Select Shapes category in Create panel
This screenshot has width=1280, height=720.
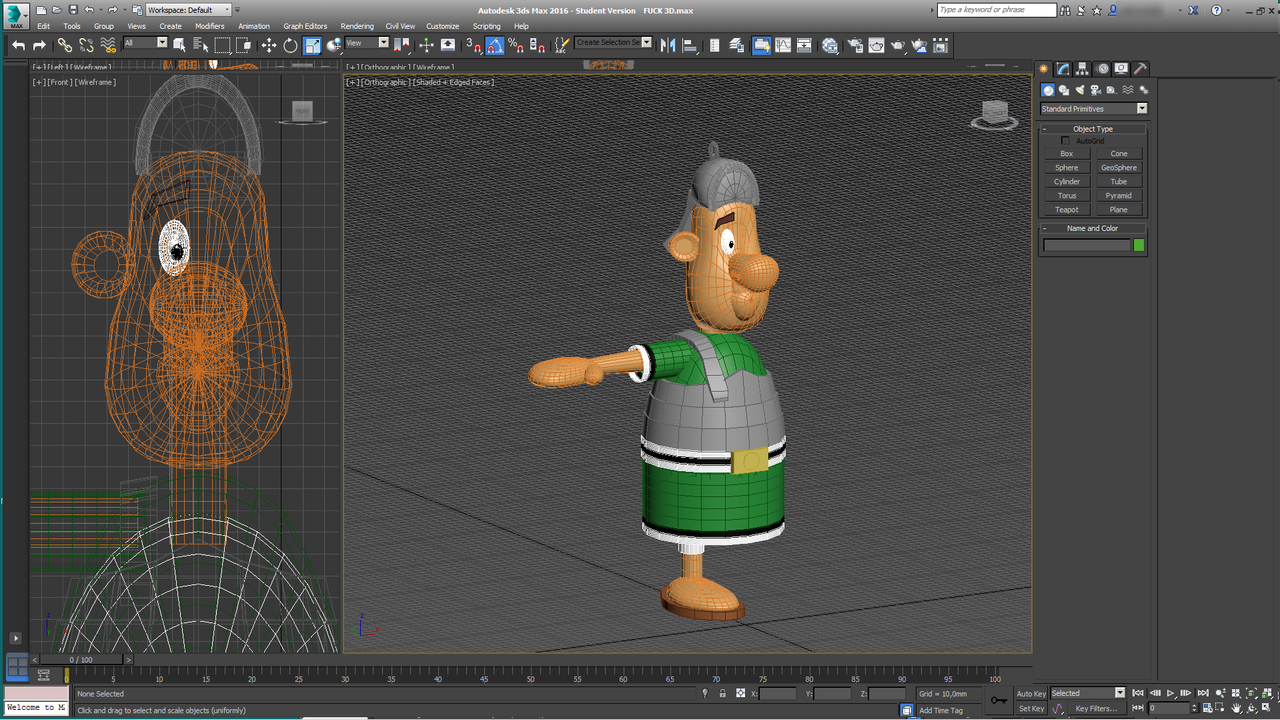(1064, 90)
